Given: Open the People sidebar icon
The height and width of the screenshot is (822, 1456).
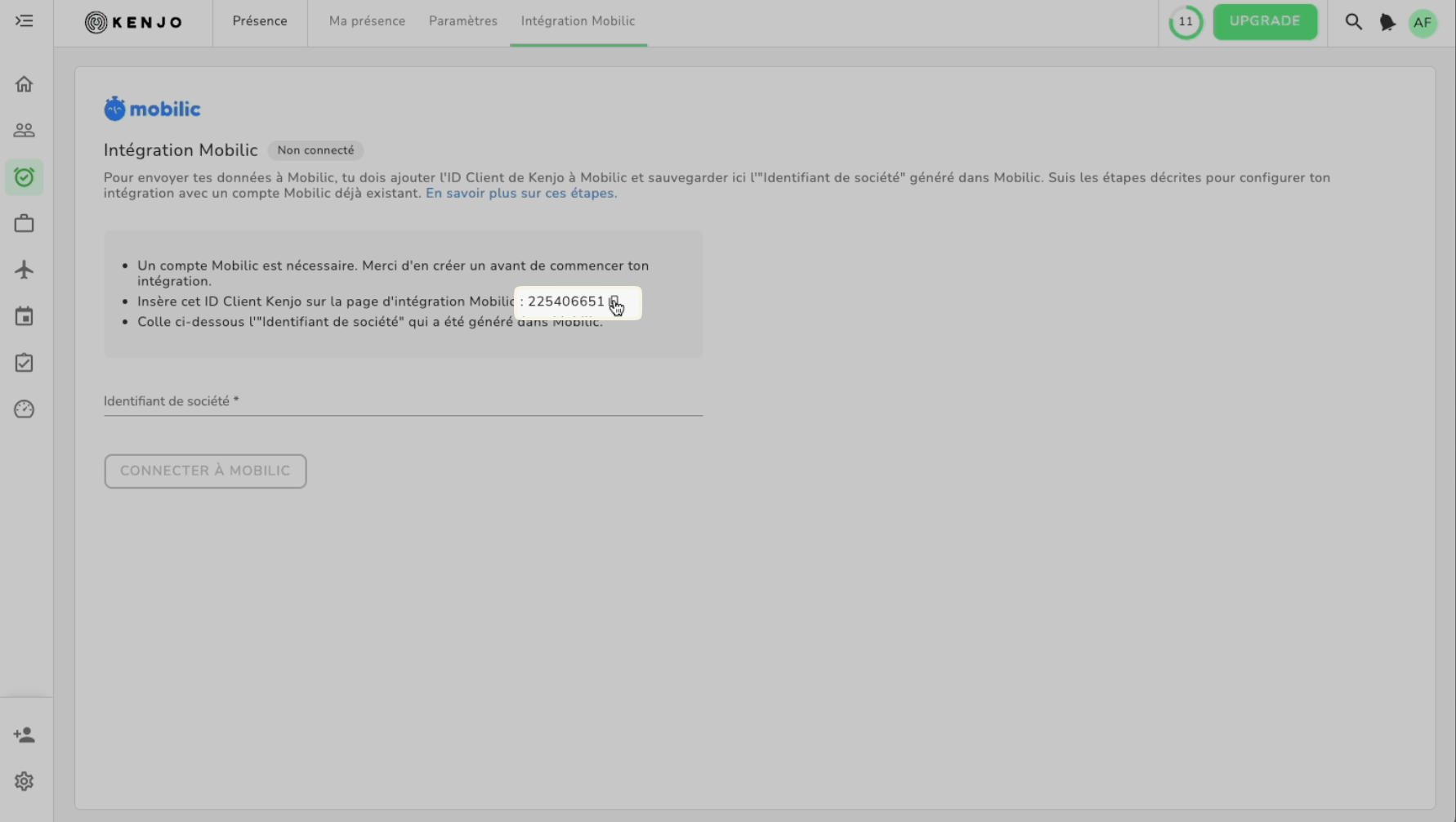Looking at the screenshot, I should coord(25,131).
